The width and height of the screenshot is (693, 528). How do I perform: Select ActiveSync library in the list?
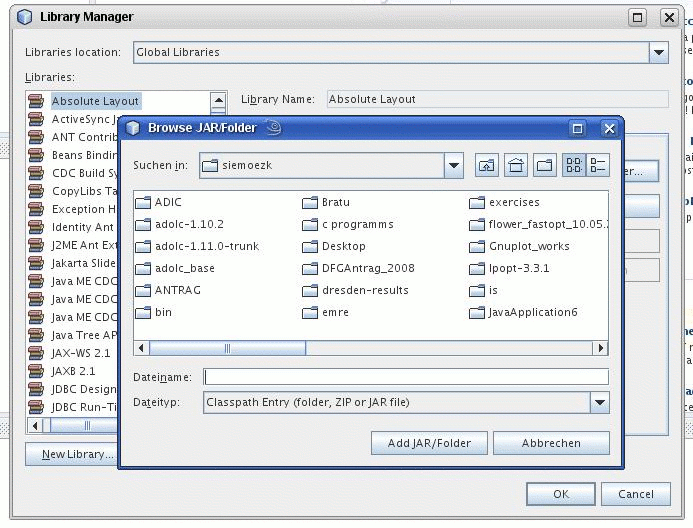point(73,119)
